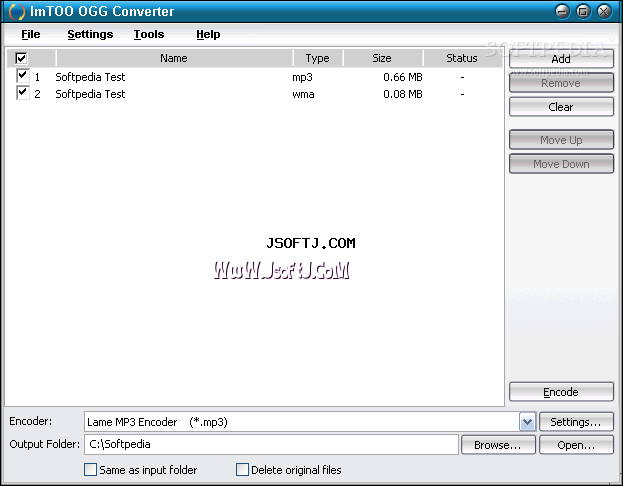623x486 pixels.
Task: Click the 0.08 MB size cell
Action: pos(402,94)
